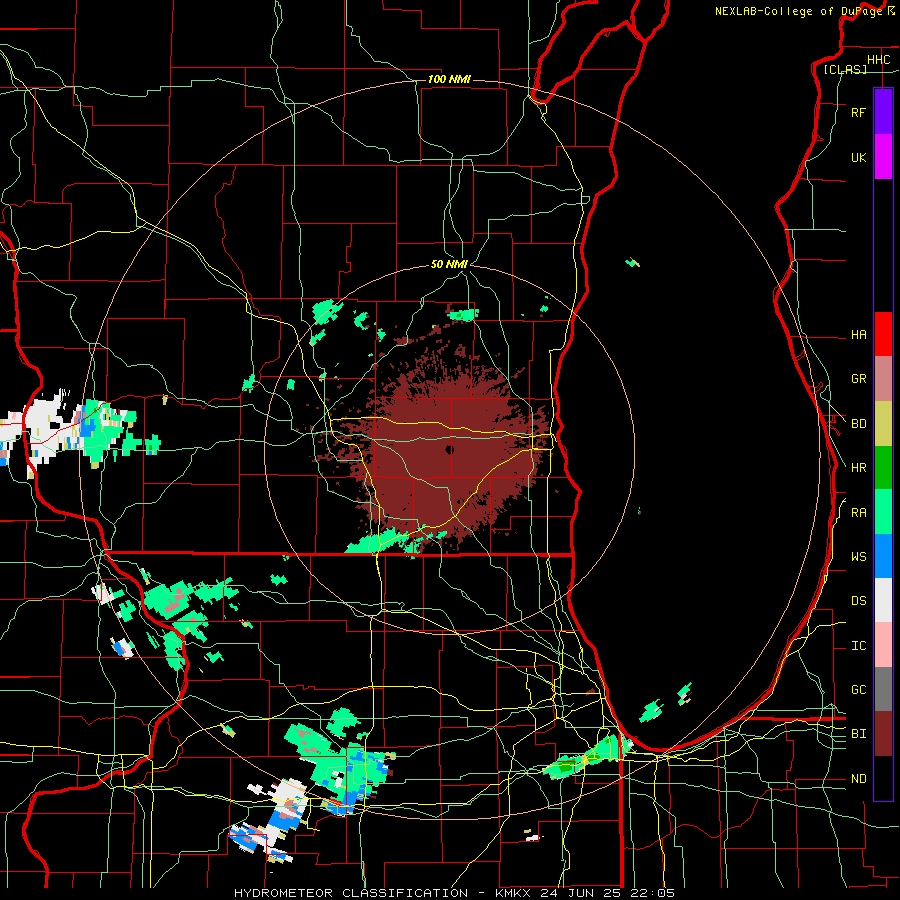The width and height of the screenshot is (900, 900).
Task: Click the BI legend label
Action: [x=858, y=734]
